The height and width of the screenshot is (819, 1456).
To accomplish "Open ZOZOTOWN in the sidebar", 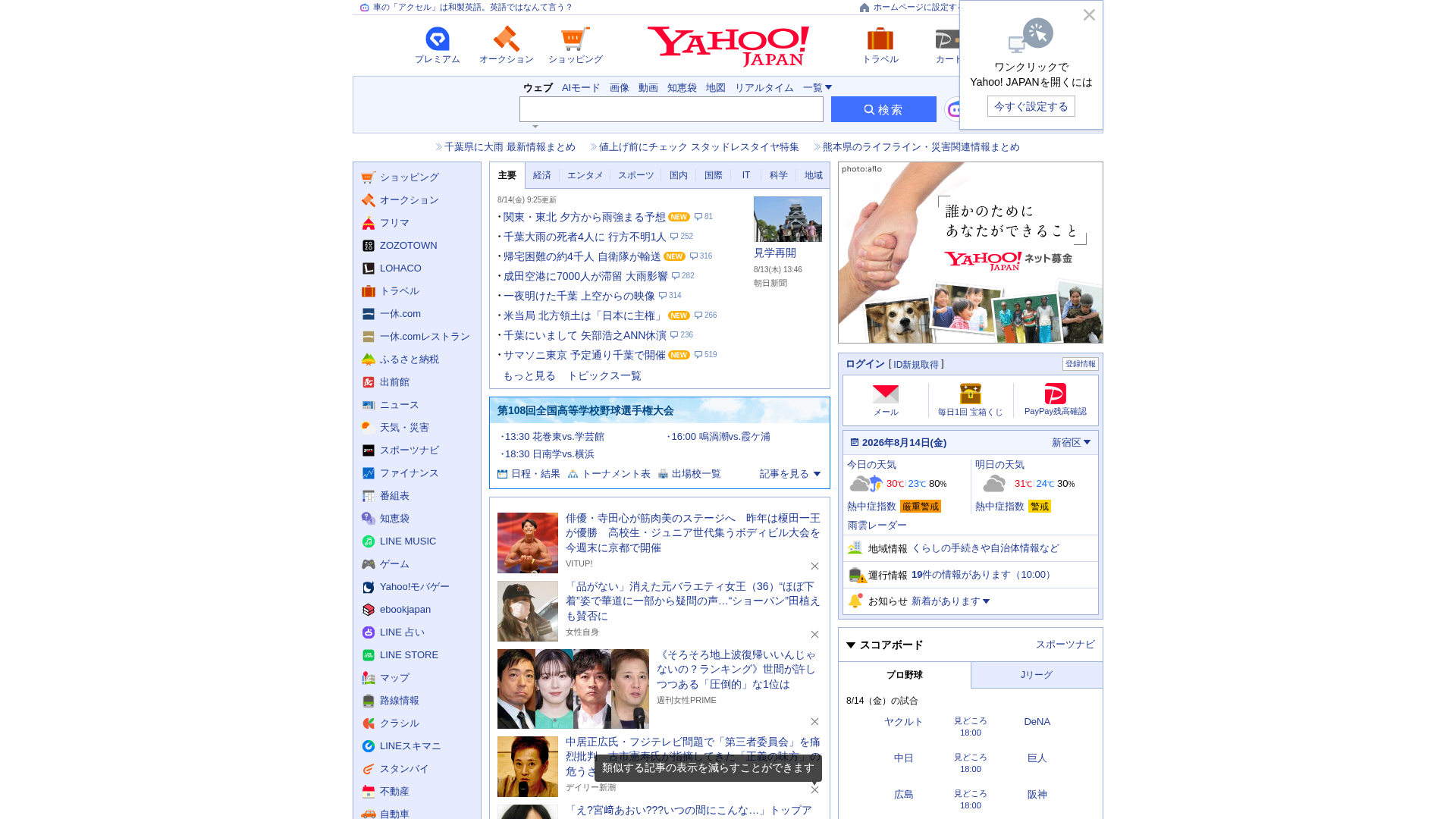I will tap(408, 246).
